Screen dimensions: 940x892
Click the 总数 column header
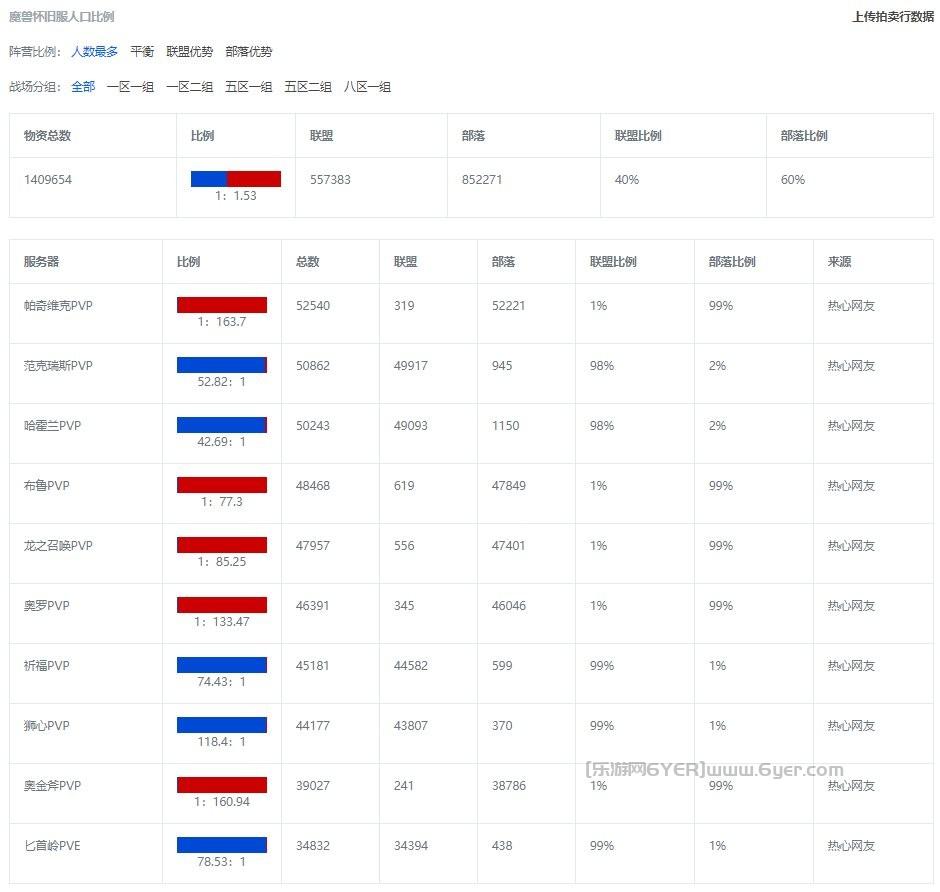pos(309,261)
